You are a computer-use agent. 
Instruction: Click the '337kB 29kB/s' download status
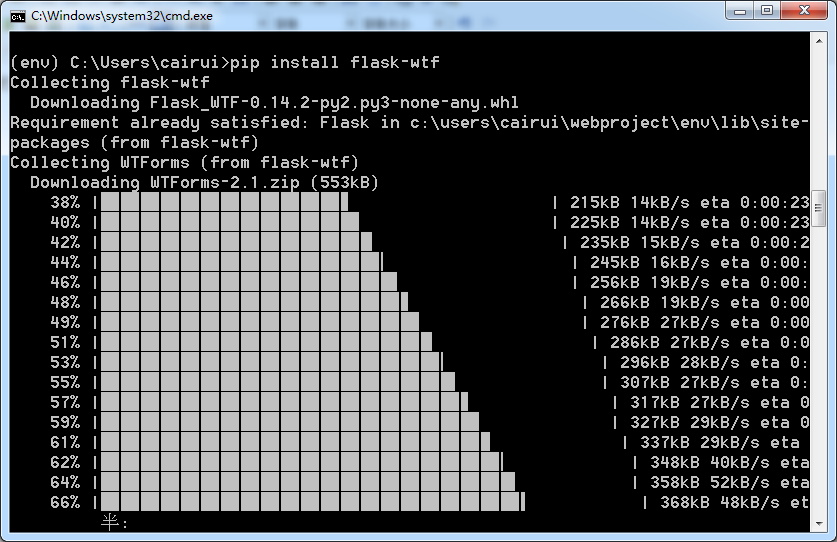[x=700, y=443]
